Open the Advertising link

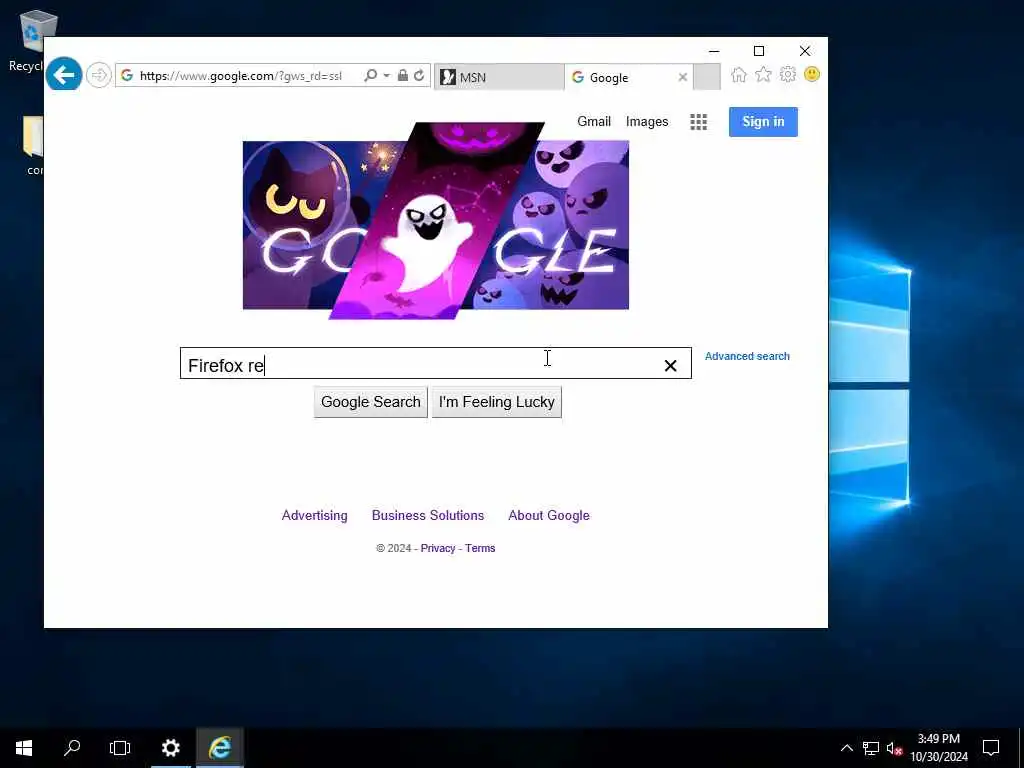[314, 515]
